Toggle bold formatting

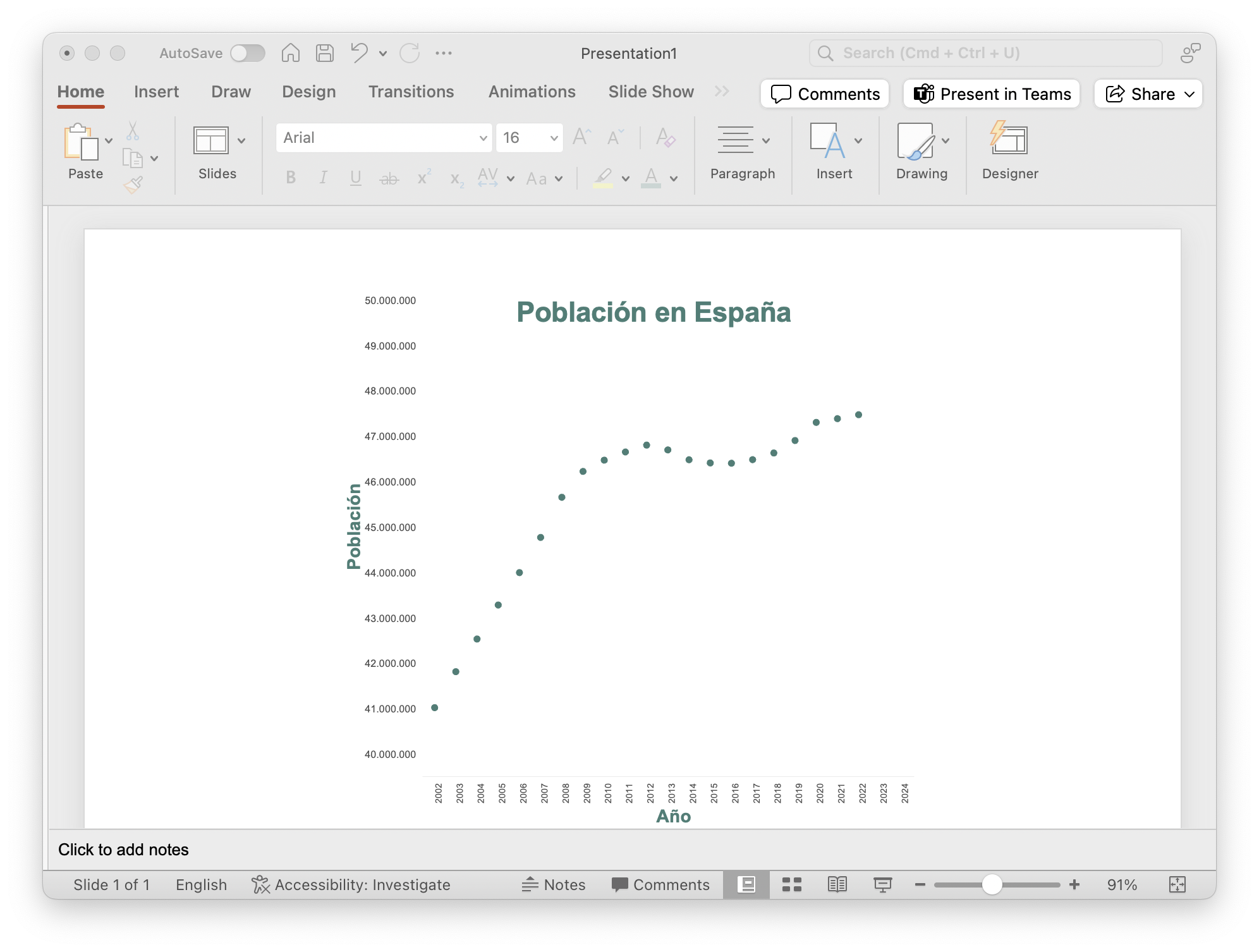[291, 178]
